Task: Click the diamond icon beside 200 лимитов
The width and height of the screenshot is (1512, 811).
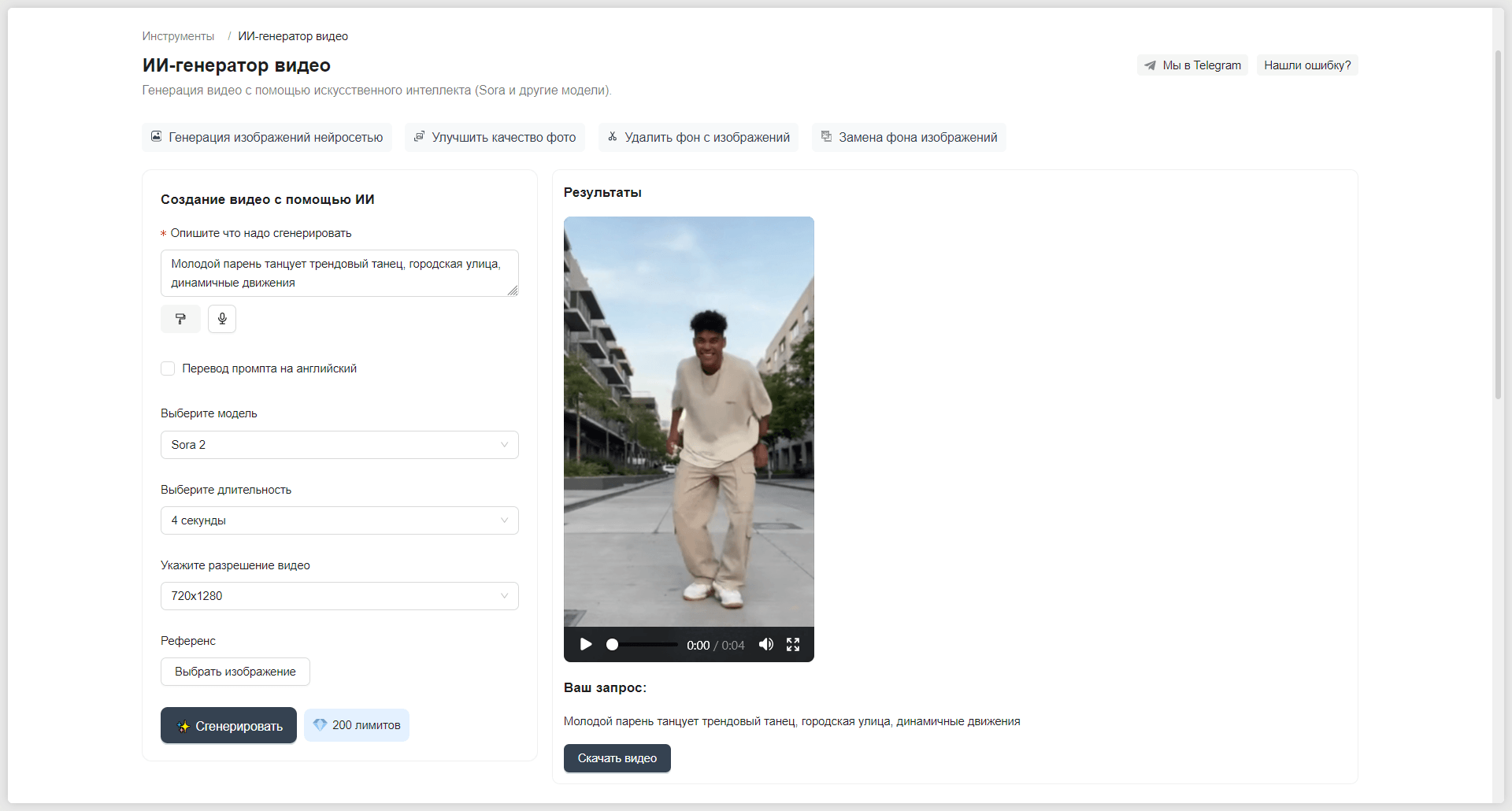Action: coord(320,724)
